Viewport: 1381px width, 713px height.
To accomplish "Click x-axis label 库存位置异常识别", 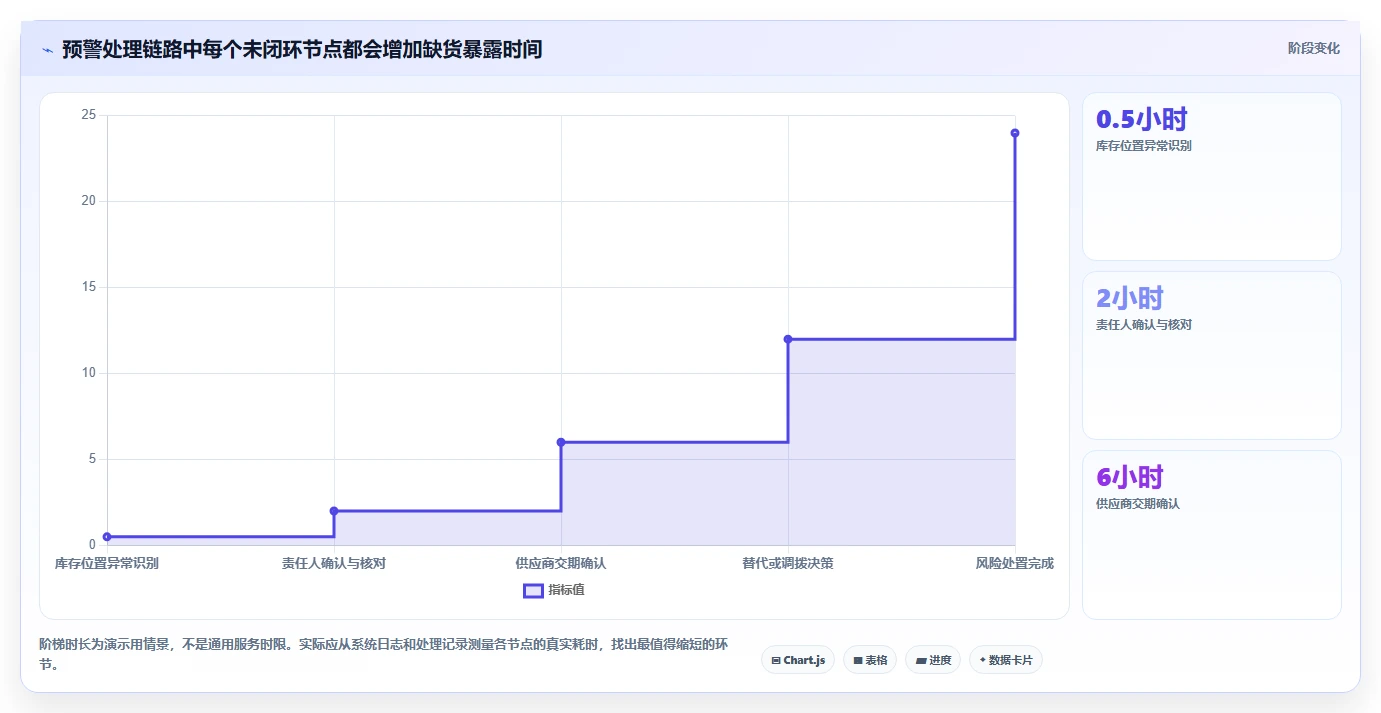I will coord(107,563).
